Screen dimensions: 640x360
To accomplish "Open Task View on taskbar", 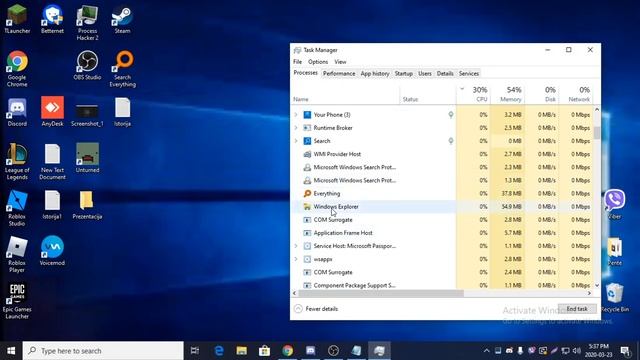I will coord(195,351).
